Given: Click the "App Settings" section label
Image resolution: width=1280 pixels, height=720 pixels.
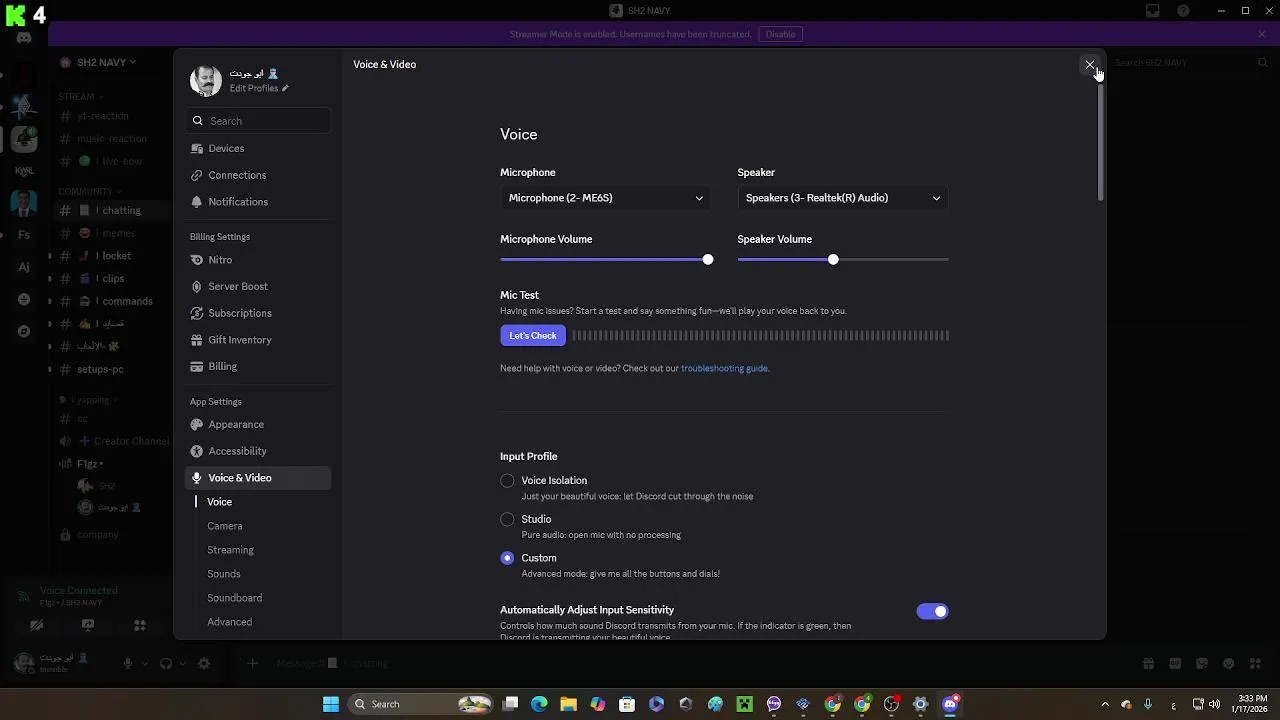Looking at the screenshot, I should pos(216,402).
